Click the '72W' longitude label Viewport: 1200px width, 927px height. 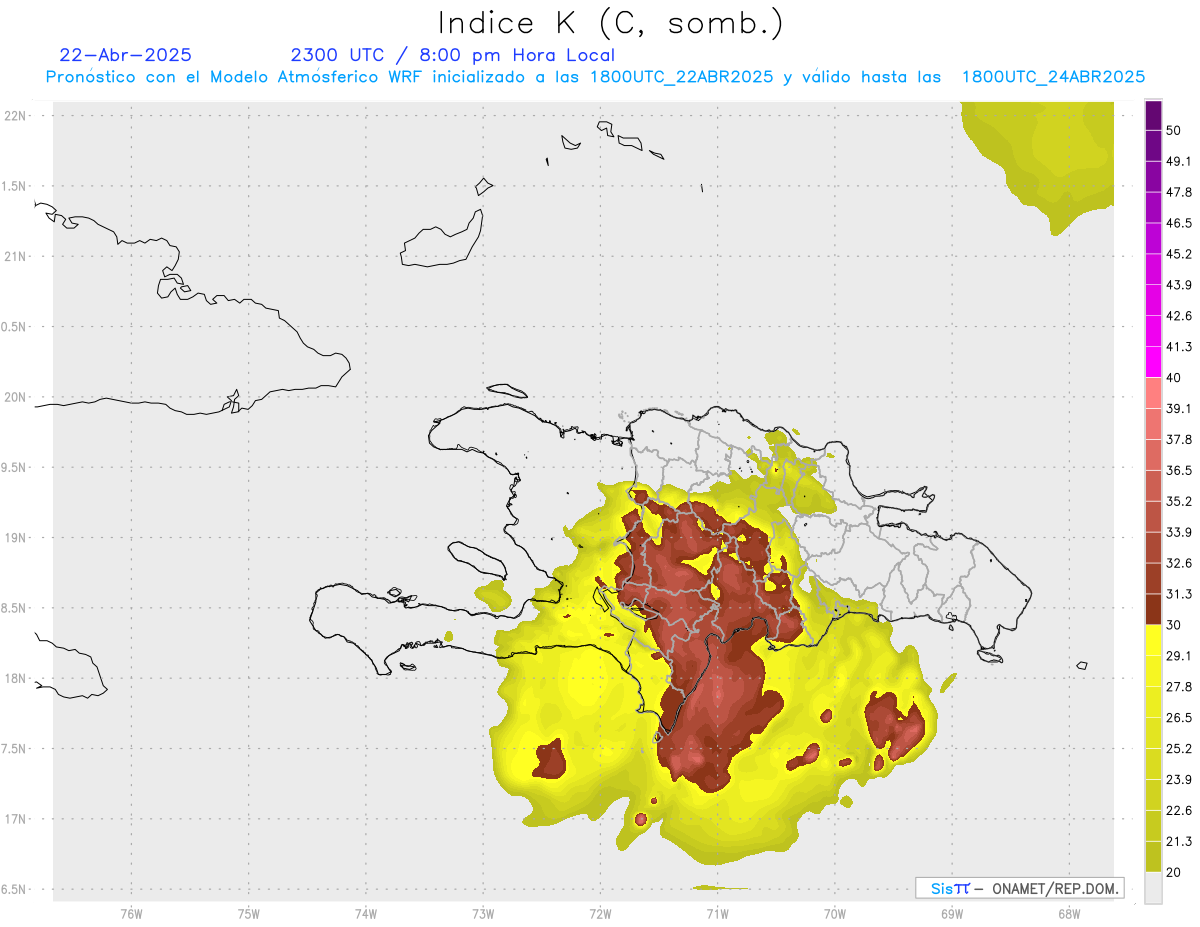coord(600,913)
